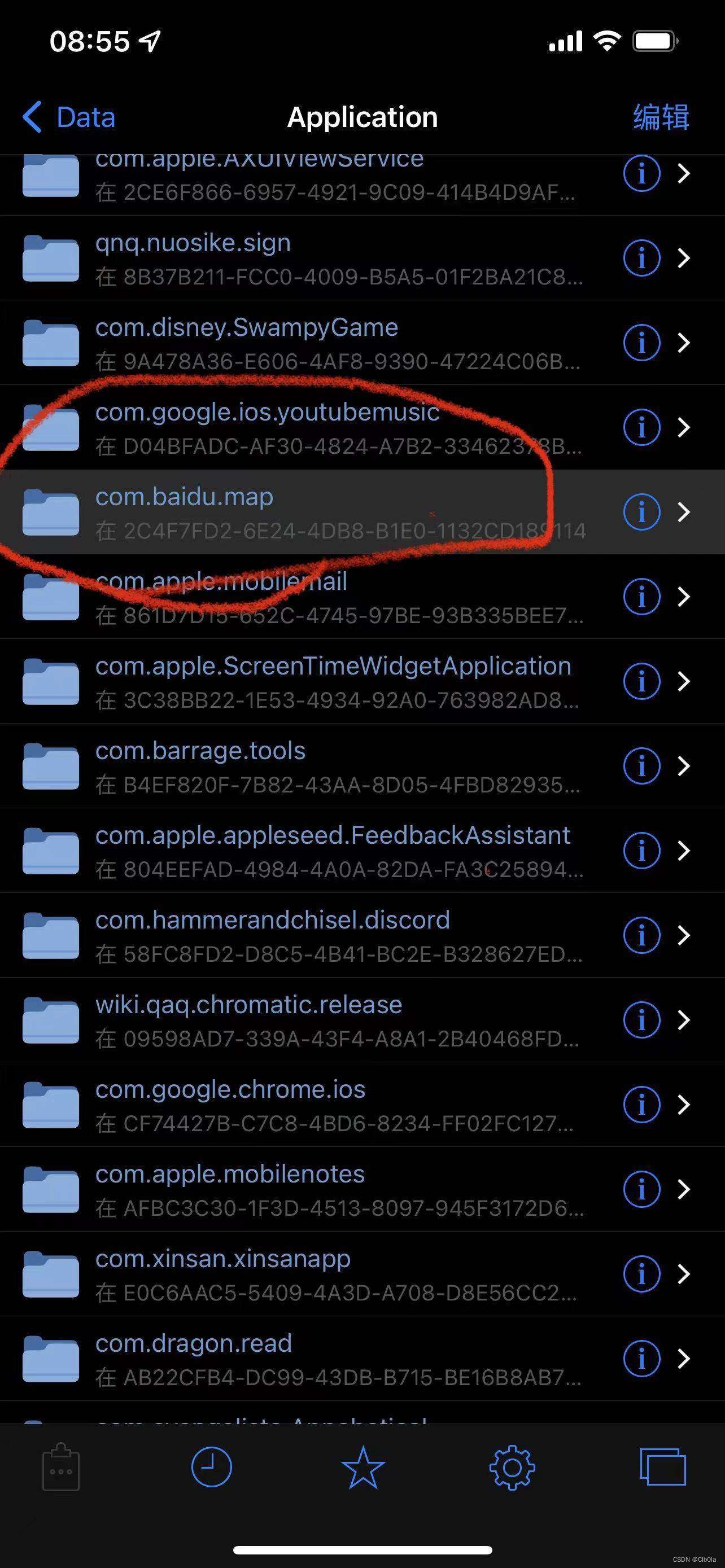Screen dimensions: 725x1568
Task: Expand com.dragon.read row chevron
Action: click(684, 1358)
